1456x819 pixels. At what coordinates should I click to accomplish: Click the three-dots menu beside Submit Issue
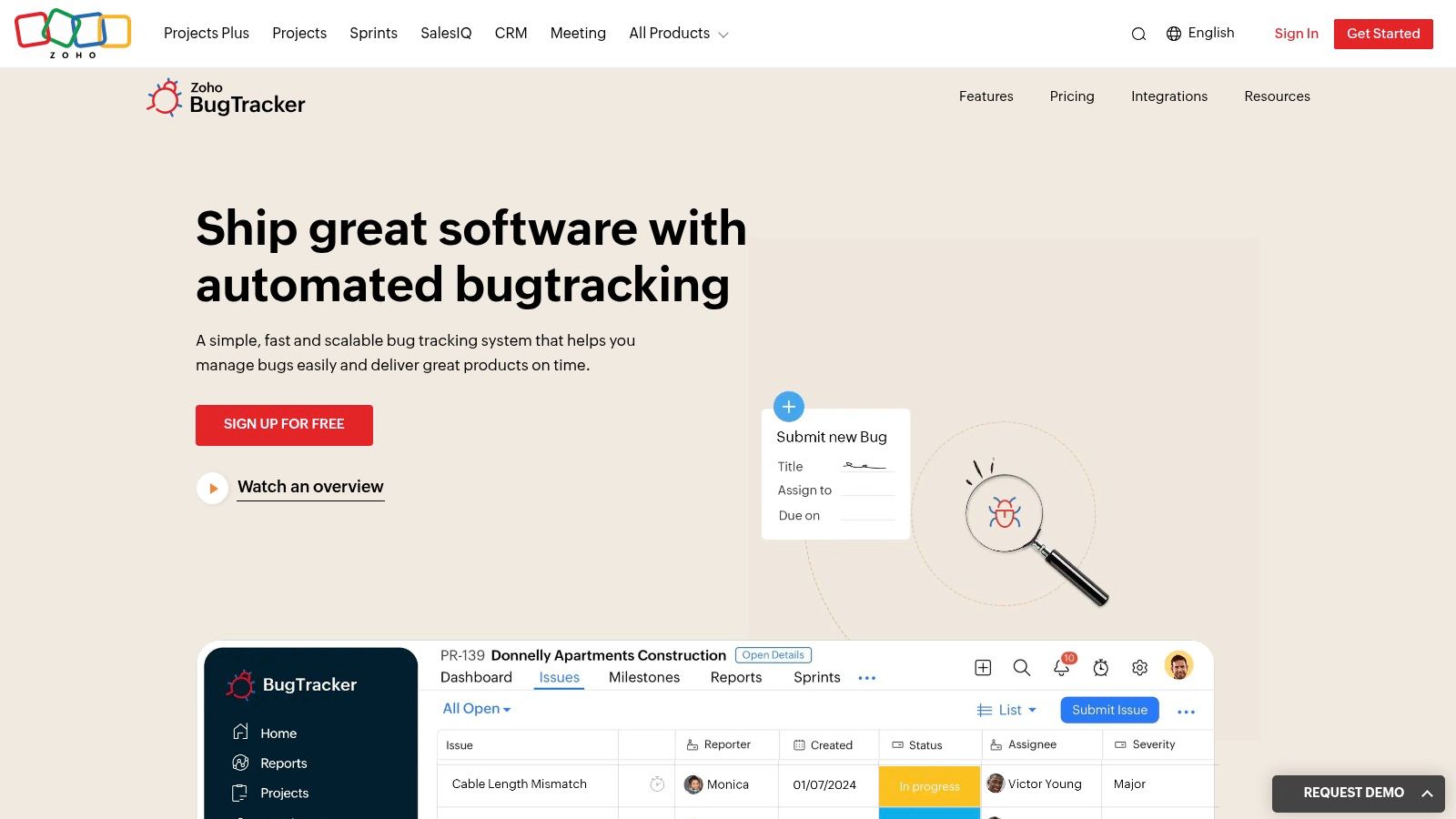1186,712
